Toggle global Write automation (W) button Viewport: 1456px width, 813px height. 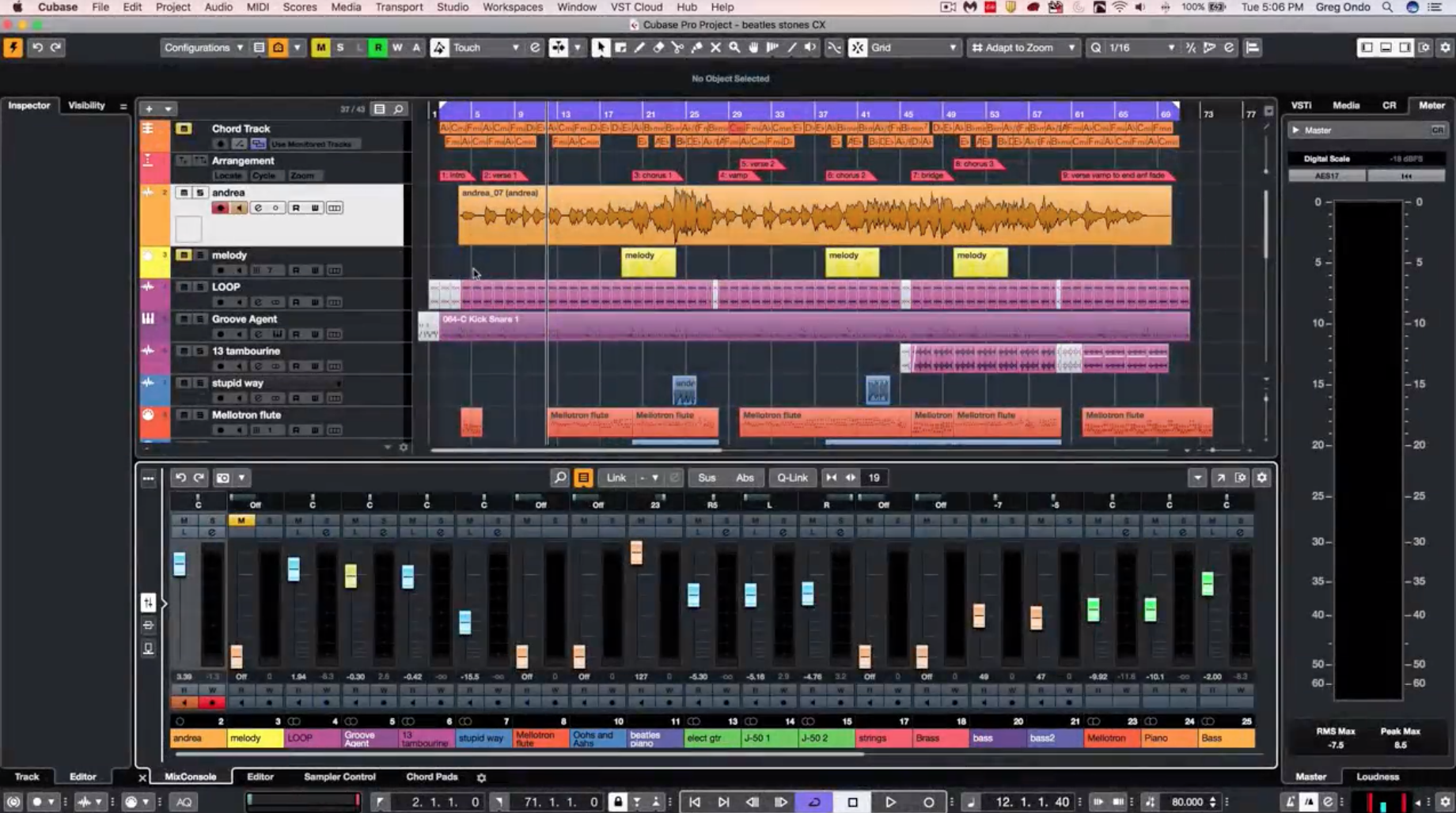pos(397,47)
